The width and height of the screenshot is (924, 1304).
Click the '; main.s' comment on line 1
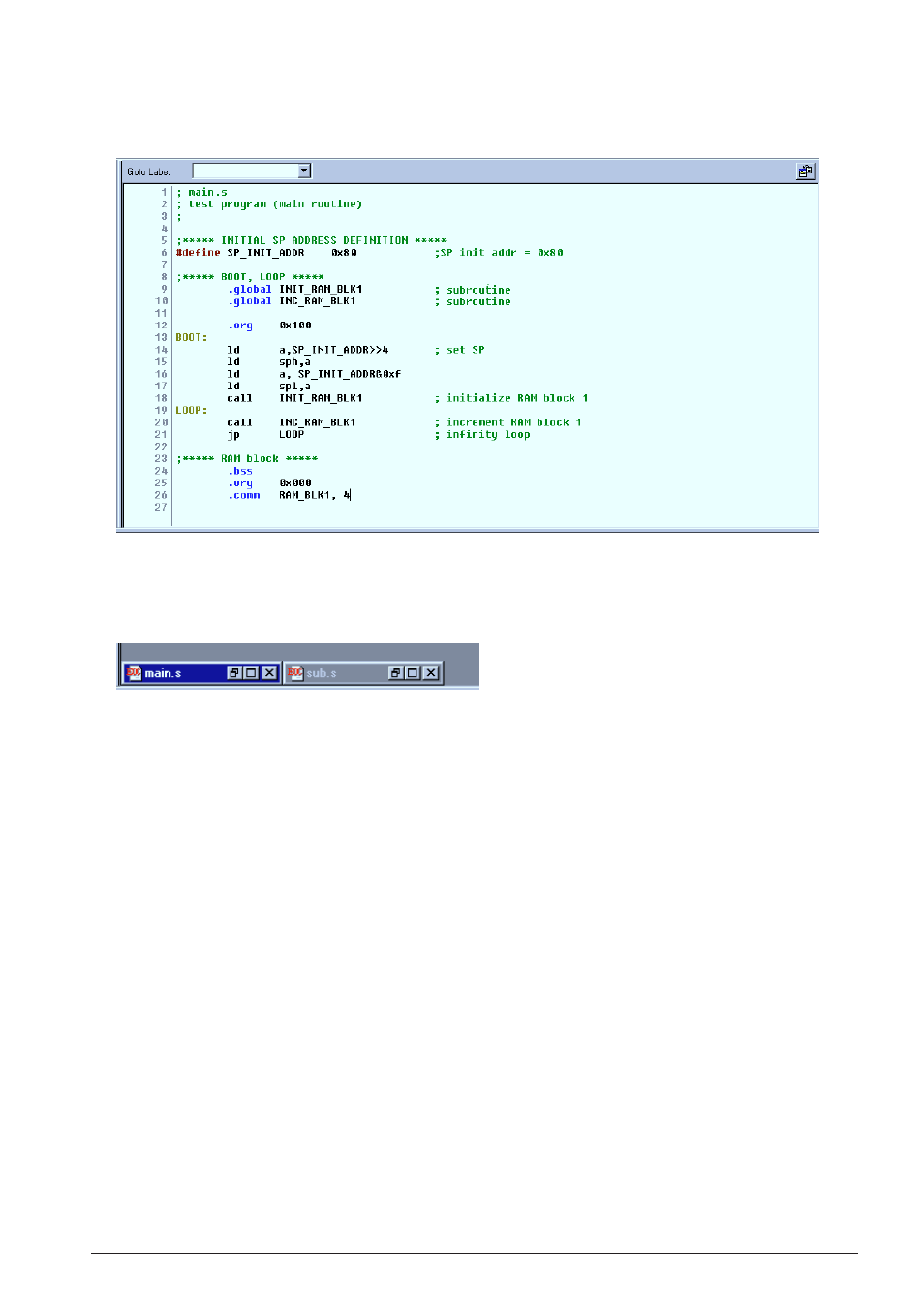[201, 192]
